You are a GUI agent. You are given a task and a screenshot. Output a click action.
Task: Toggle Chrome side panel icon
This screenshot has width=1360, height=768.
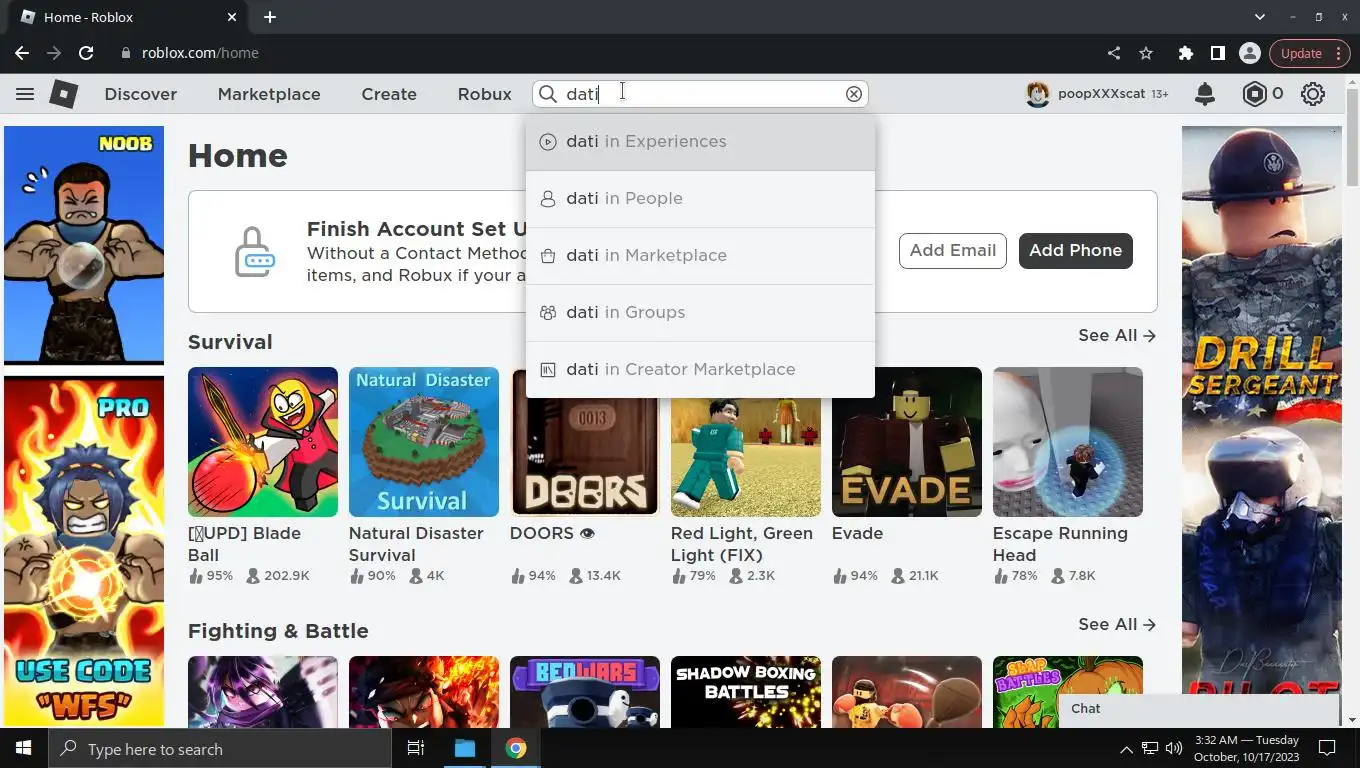point(1217,53)
